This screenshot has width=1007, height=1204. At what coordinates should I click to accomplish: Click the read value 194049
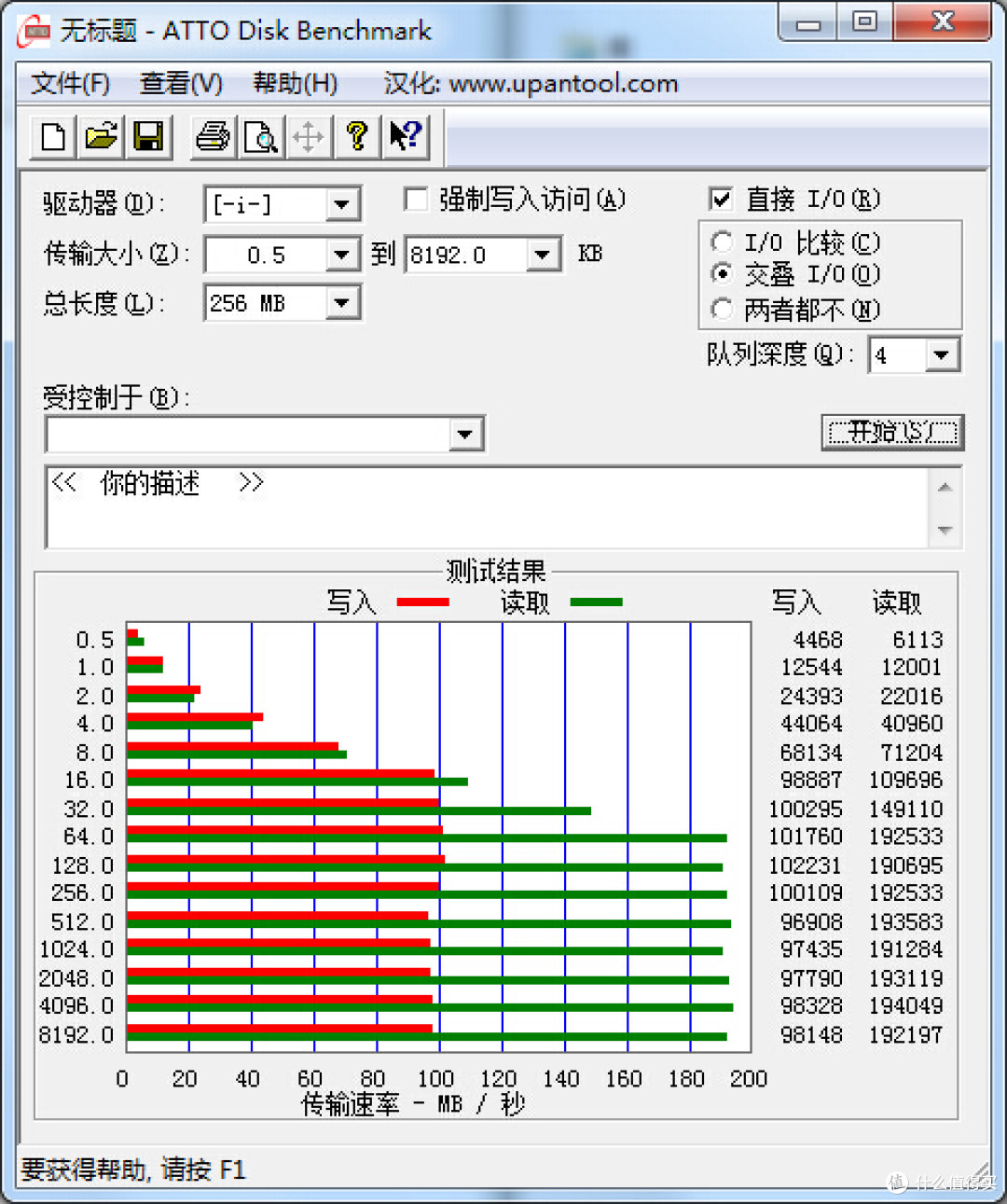tap(906, 1006)
